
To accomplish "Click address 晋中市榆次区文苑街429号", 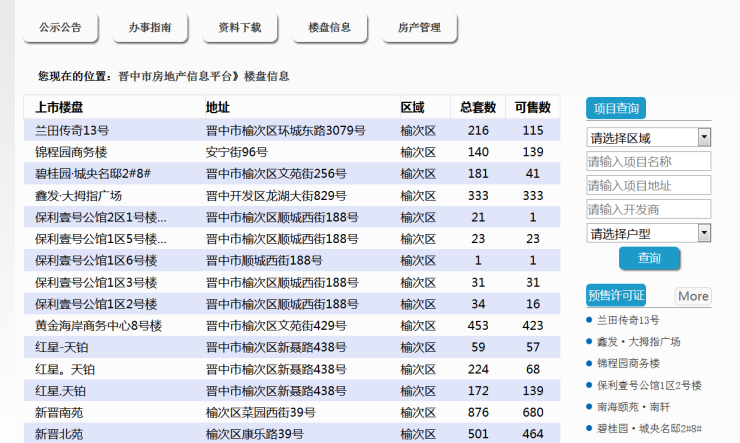I will pos(276,326).
